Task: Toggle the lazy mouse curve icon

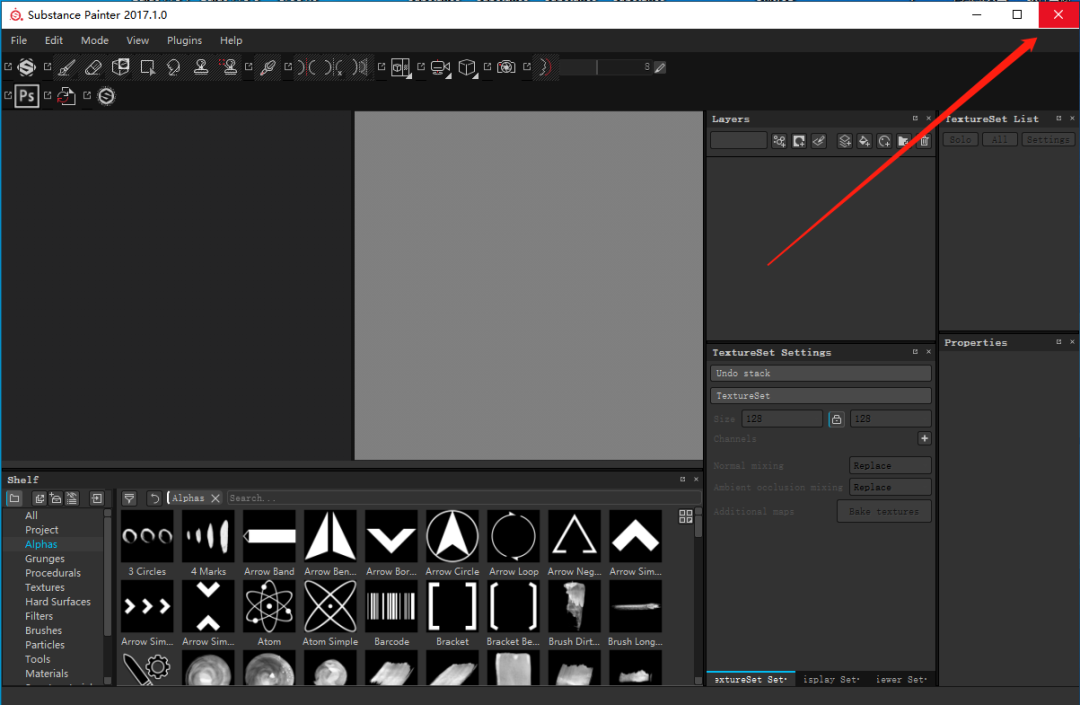Action: click(x=545, y=67)
